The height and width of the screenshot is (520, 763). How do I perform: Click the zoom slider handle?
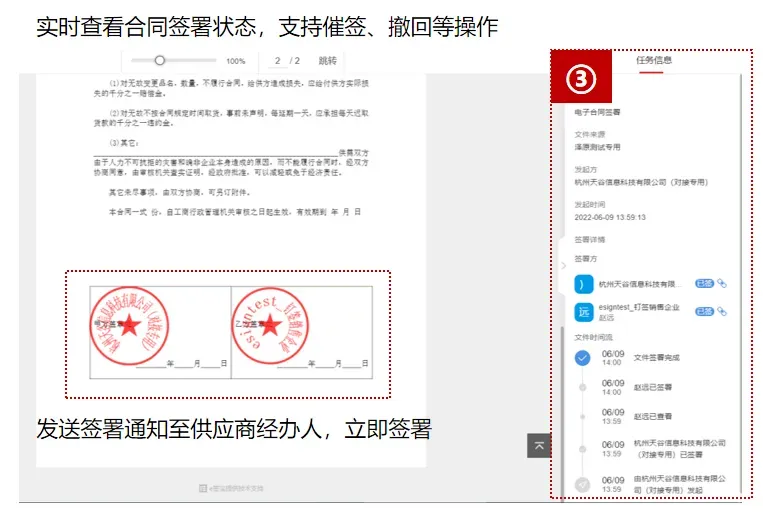click(160, 61)
